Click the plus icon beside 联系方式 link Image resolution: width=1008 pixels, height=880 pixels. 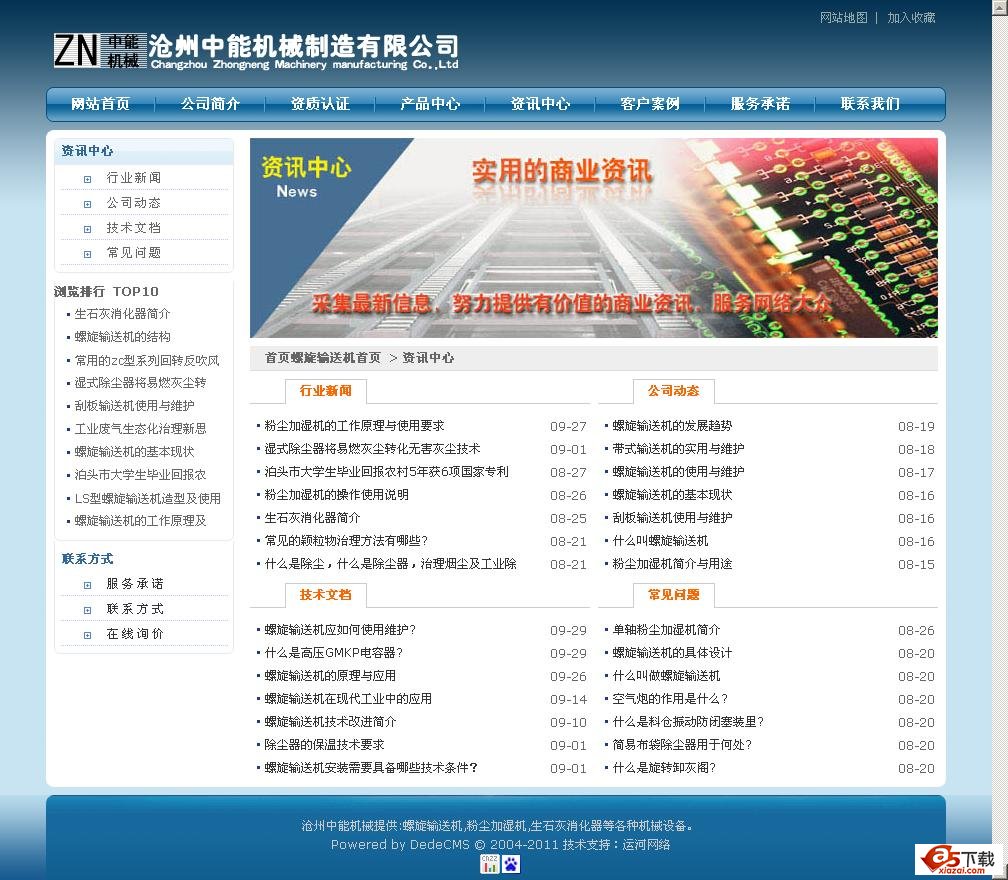point(87,610)
